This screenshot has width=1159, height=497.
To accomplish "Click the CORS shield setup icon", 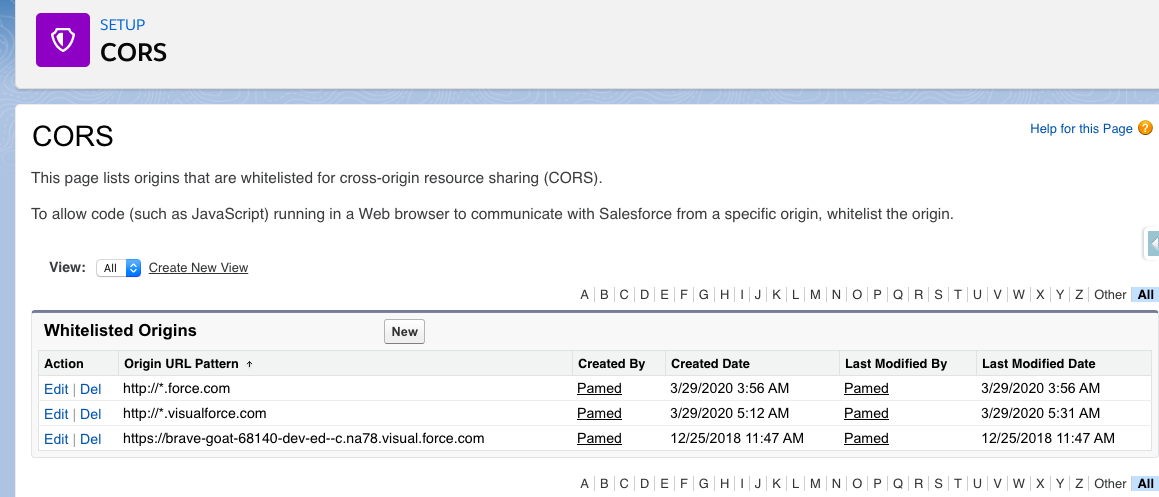I will [63, 41].
